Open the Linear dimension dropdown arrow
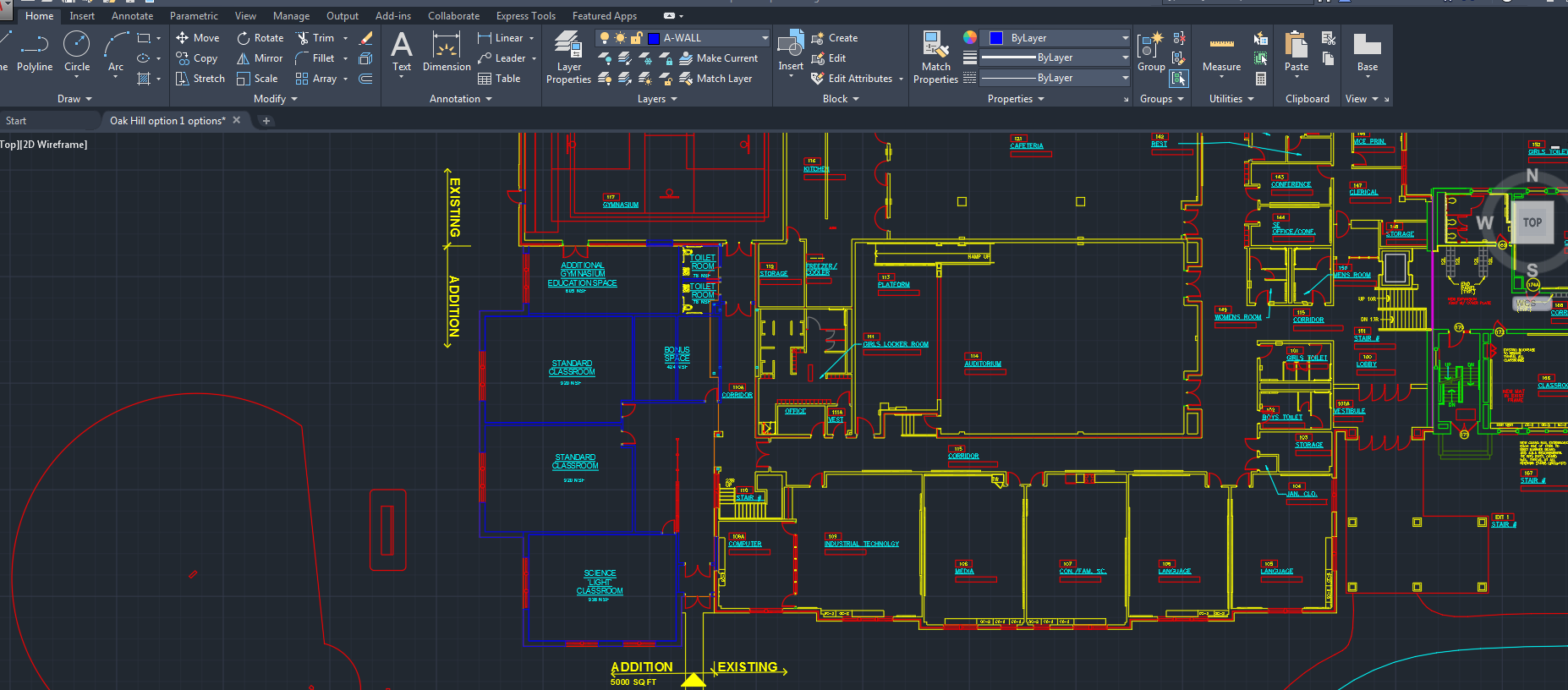 531,38
